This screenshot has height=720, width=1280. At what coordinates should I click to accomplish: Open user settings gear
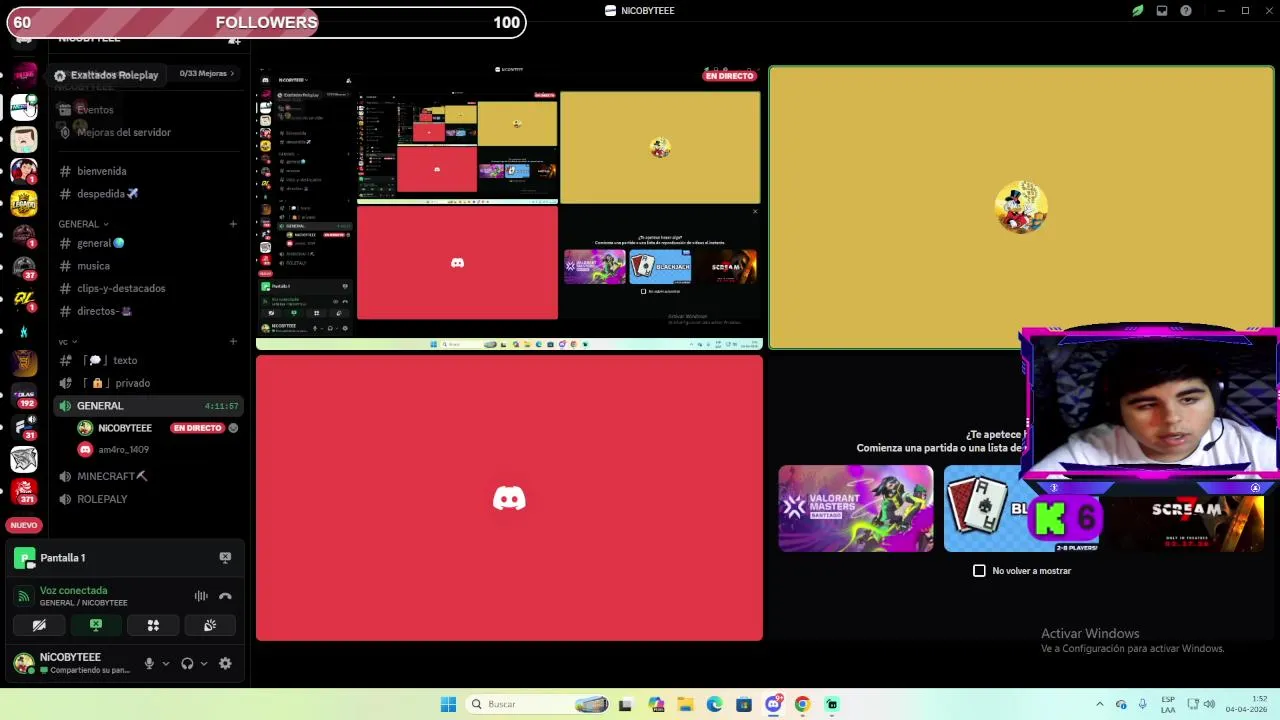click(225, 663)
